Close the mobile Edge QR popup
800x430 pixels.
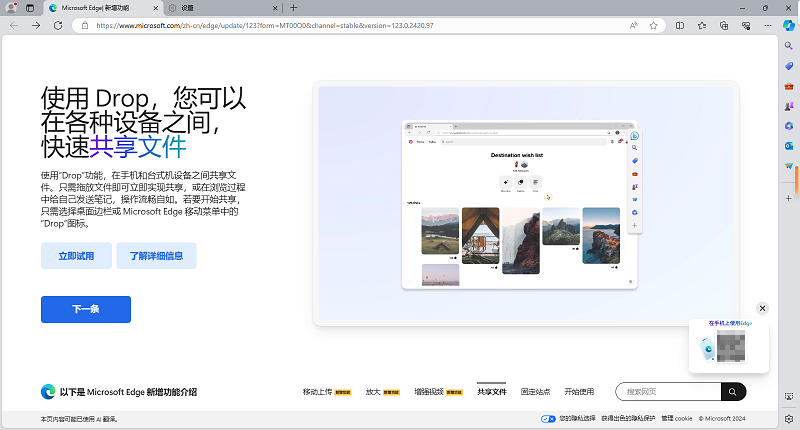[x=762, y=308]
